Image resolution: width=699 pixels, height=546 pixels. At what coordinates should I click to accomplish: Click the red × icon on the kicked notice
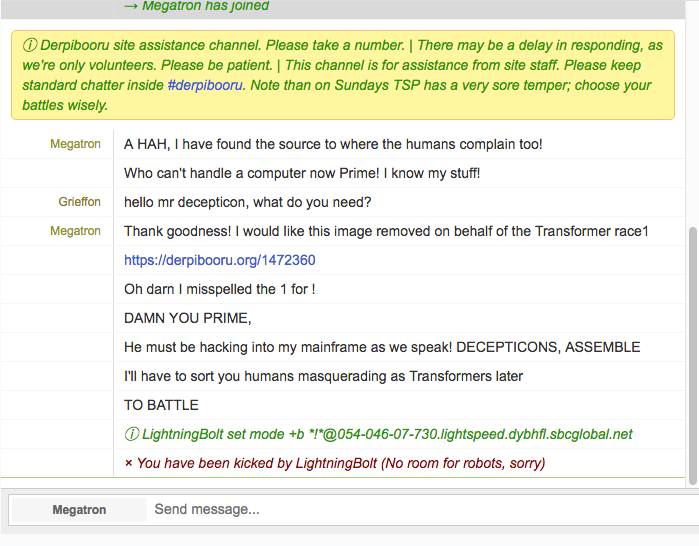click(x=129, y=464)
